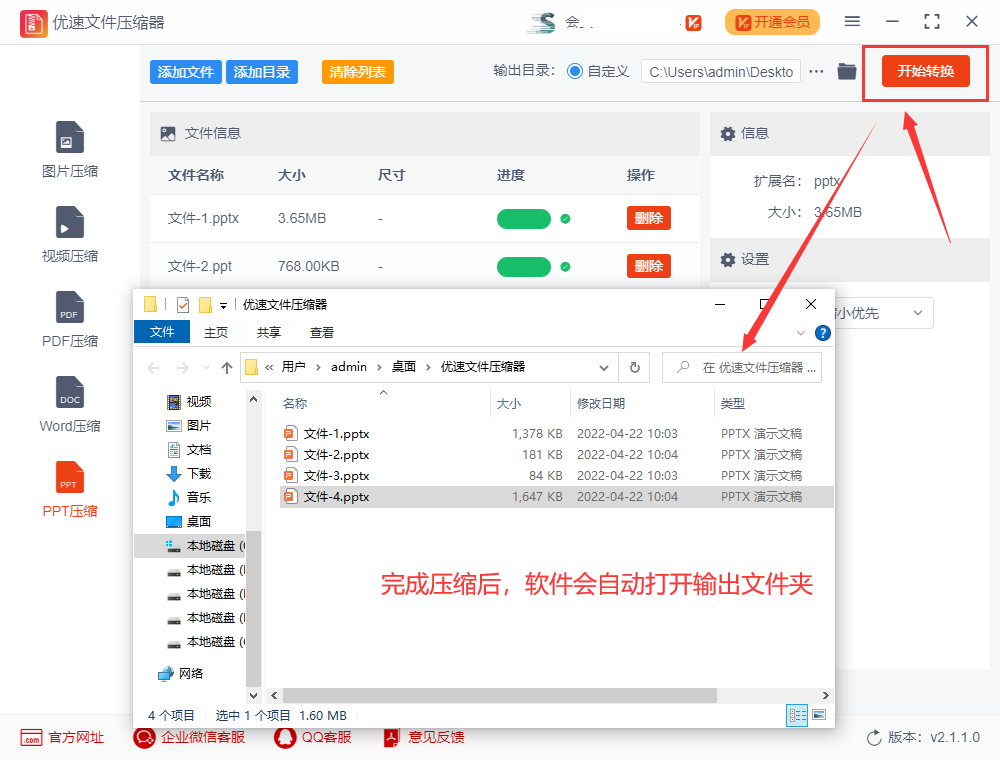Viewport: 1000px width, 760px height.
Task: Open the hamburger menu in title bar
Action: tap(852, 22)
